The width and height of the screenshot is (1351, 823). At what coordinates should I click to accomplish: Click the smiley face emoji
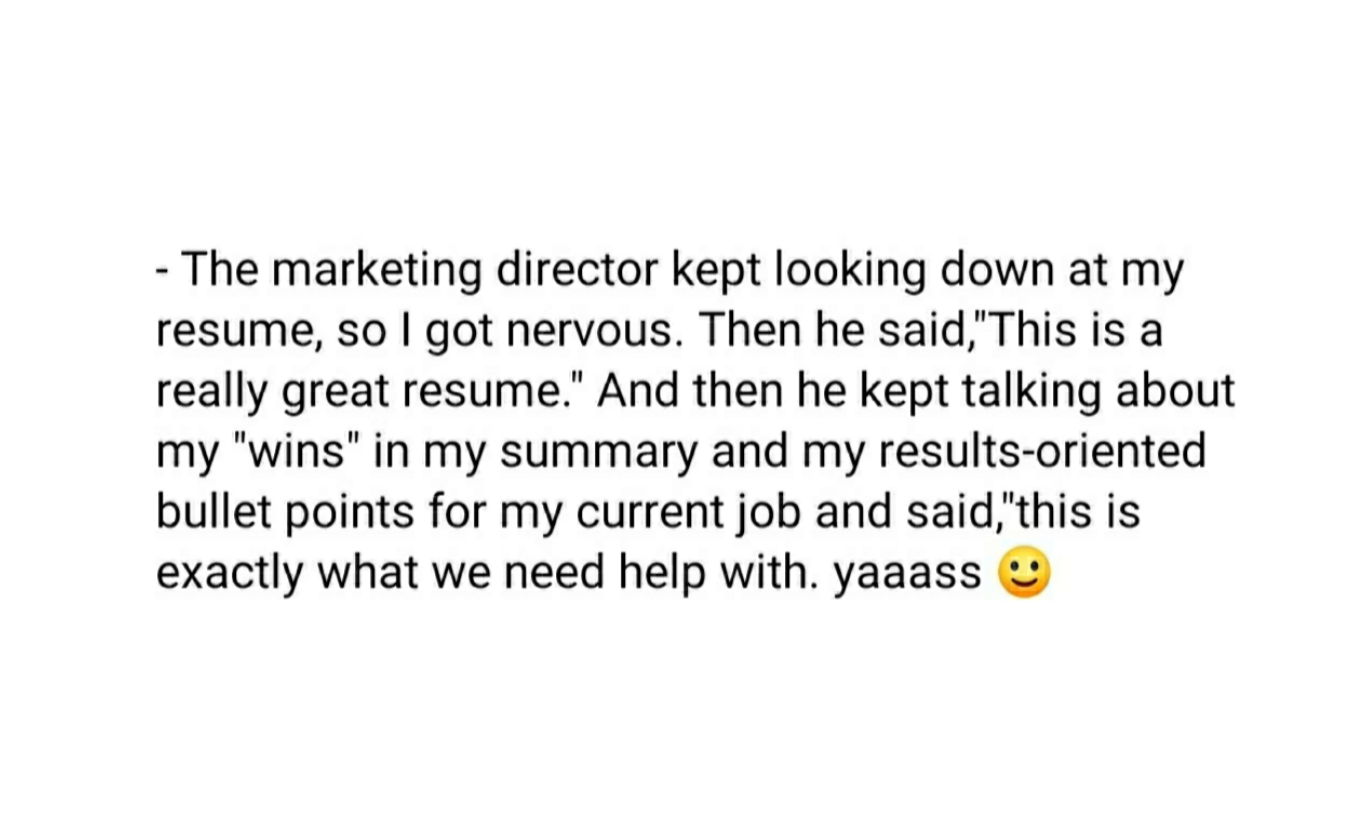coord(1025,574)
